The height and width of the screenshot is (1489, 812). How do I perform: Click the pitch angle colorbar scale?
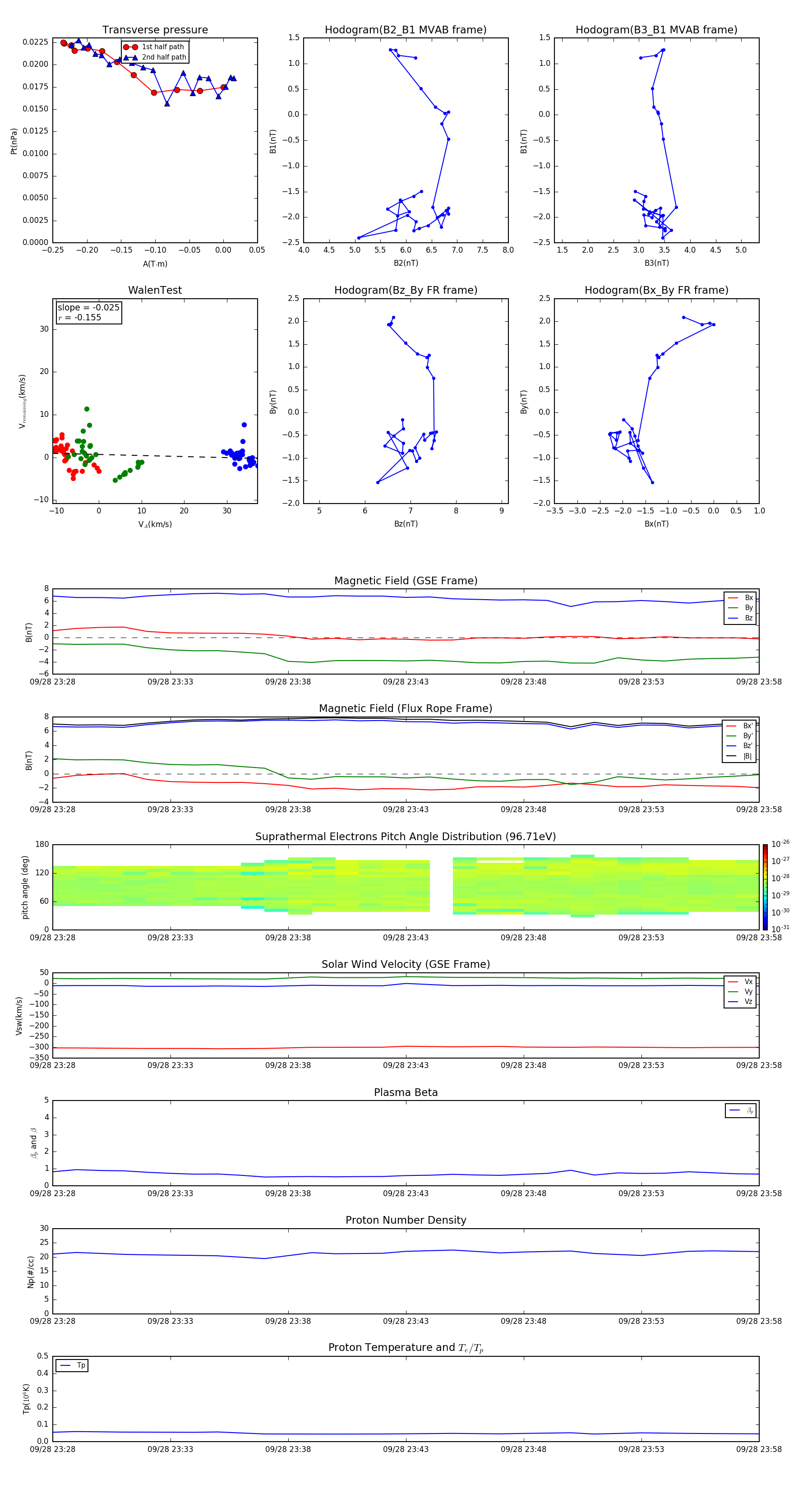pyautogui.click(x=765, y=887)
